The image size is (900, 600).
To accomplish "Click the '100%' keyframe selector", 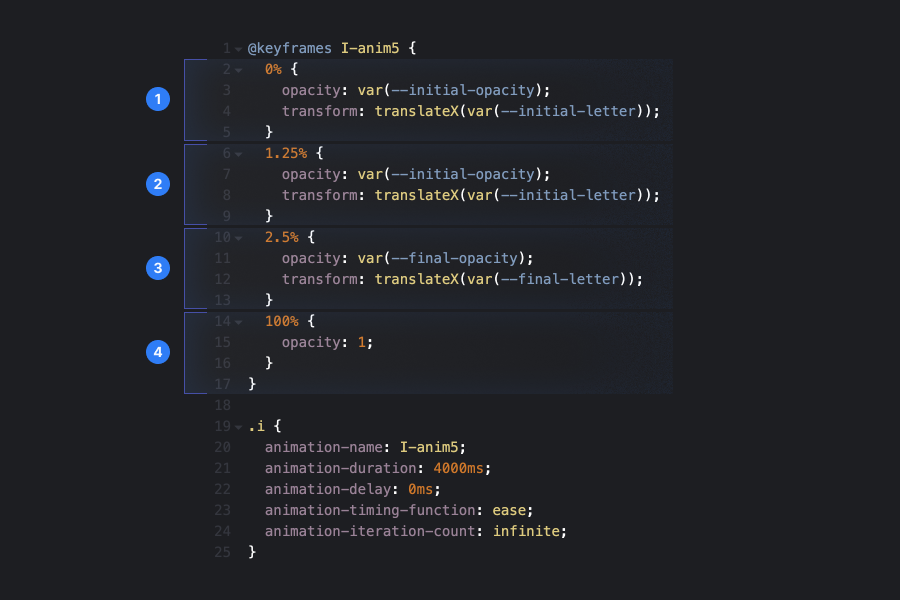I will click(282, 321).
